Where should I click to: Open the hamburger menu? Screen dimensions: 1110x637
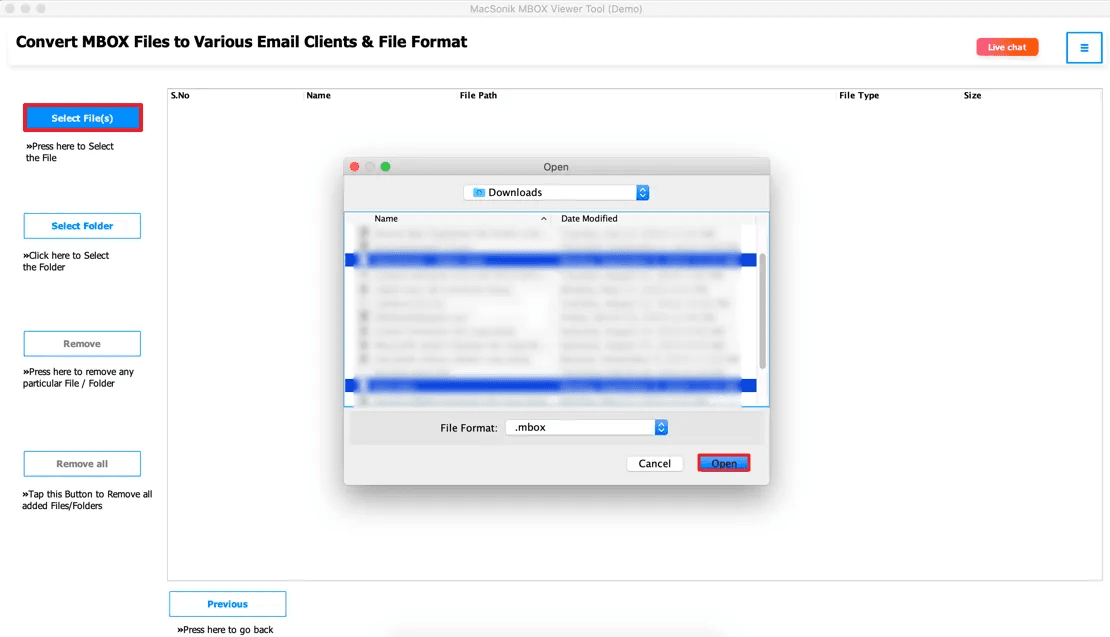tap(1084, 47)
